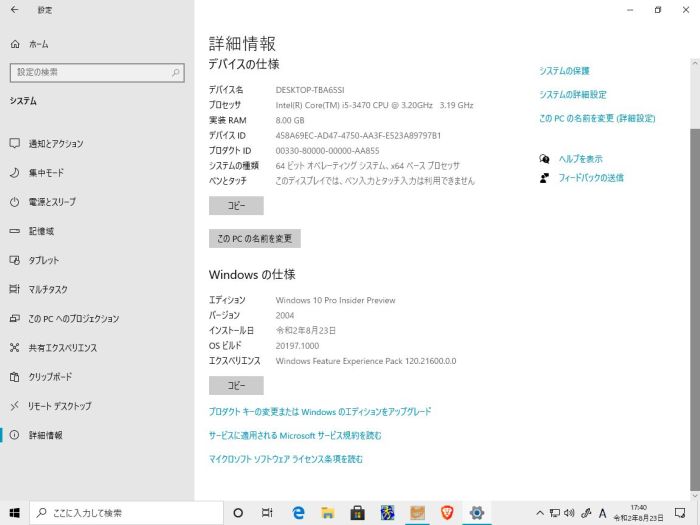Open クリップボード settings page
The image size is (700, 525).
coord(50,377)
